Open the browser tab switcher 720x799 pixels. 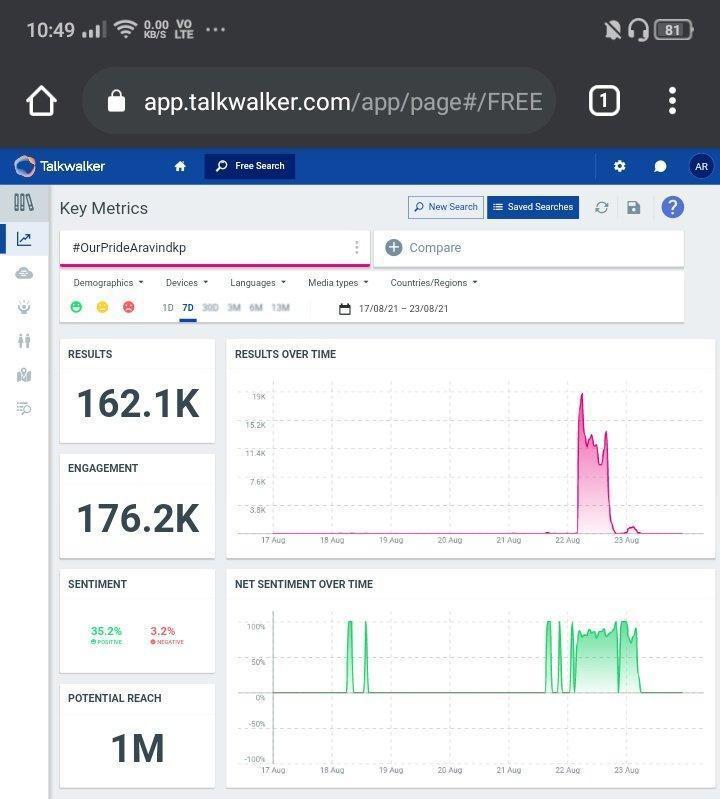(x=604, y=101)
